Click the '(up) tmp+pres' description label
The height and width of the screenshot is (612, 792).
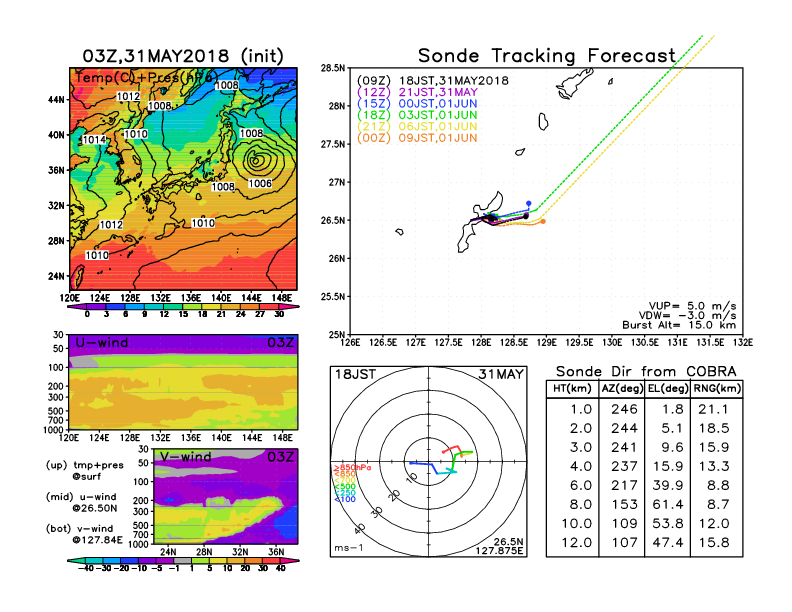(84, 465)
